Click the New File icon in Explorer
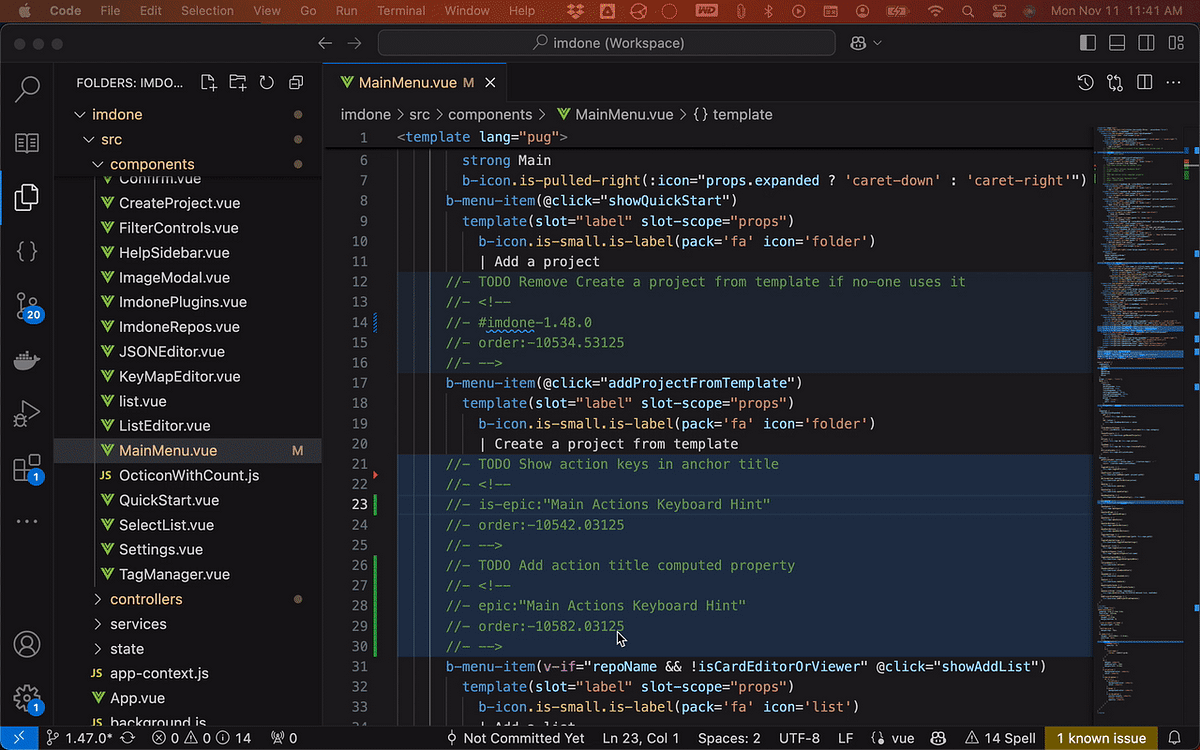1200x750 pixels. click(x=207, y=83)
